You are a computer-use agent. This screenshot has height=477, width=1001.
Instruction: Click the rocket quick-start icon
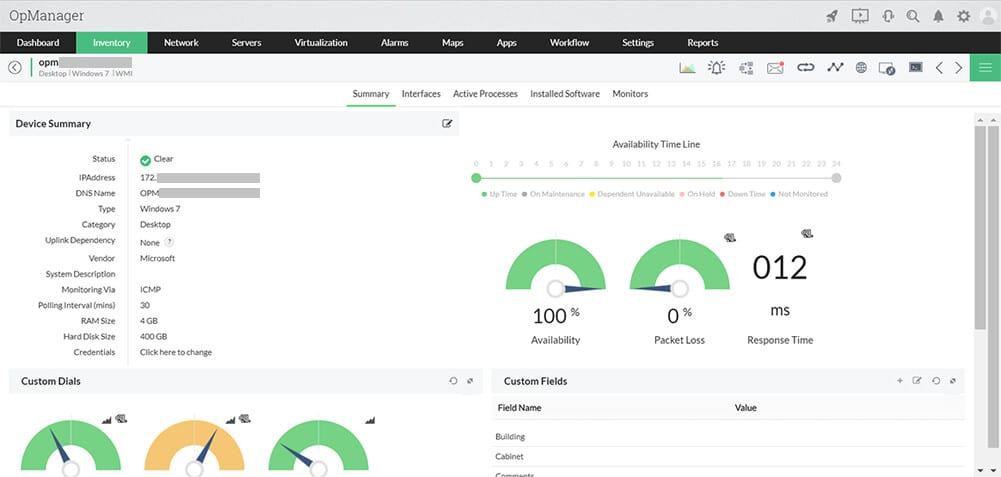[832, 16]
